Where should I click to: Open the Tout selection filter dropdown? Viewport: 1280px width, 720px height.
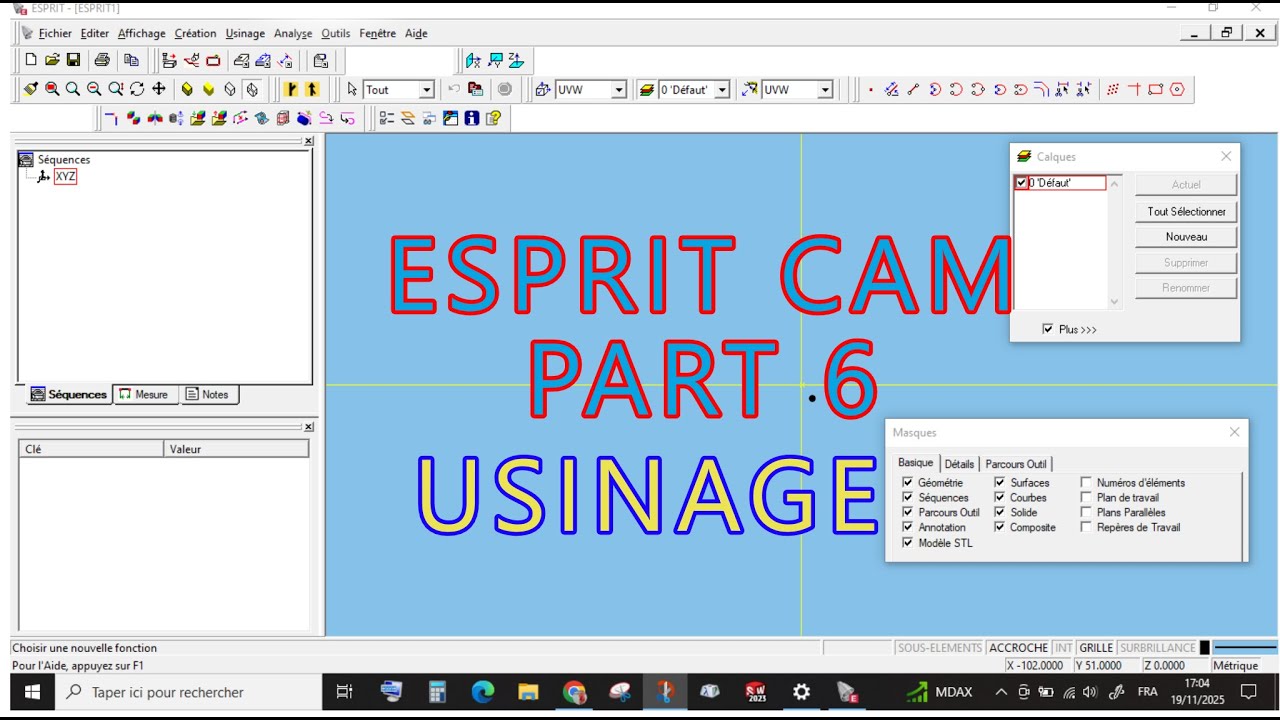pos(426,90)
